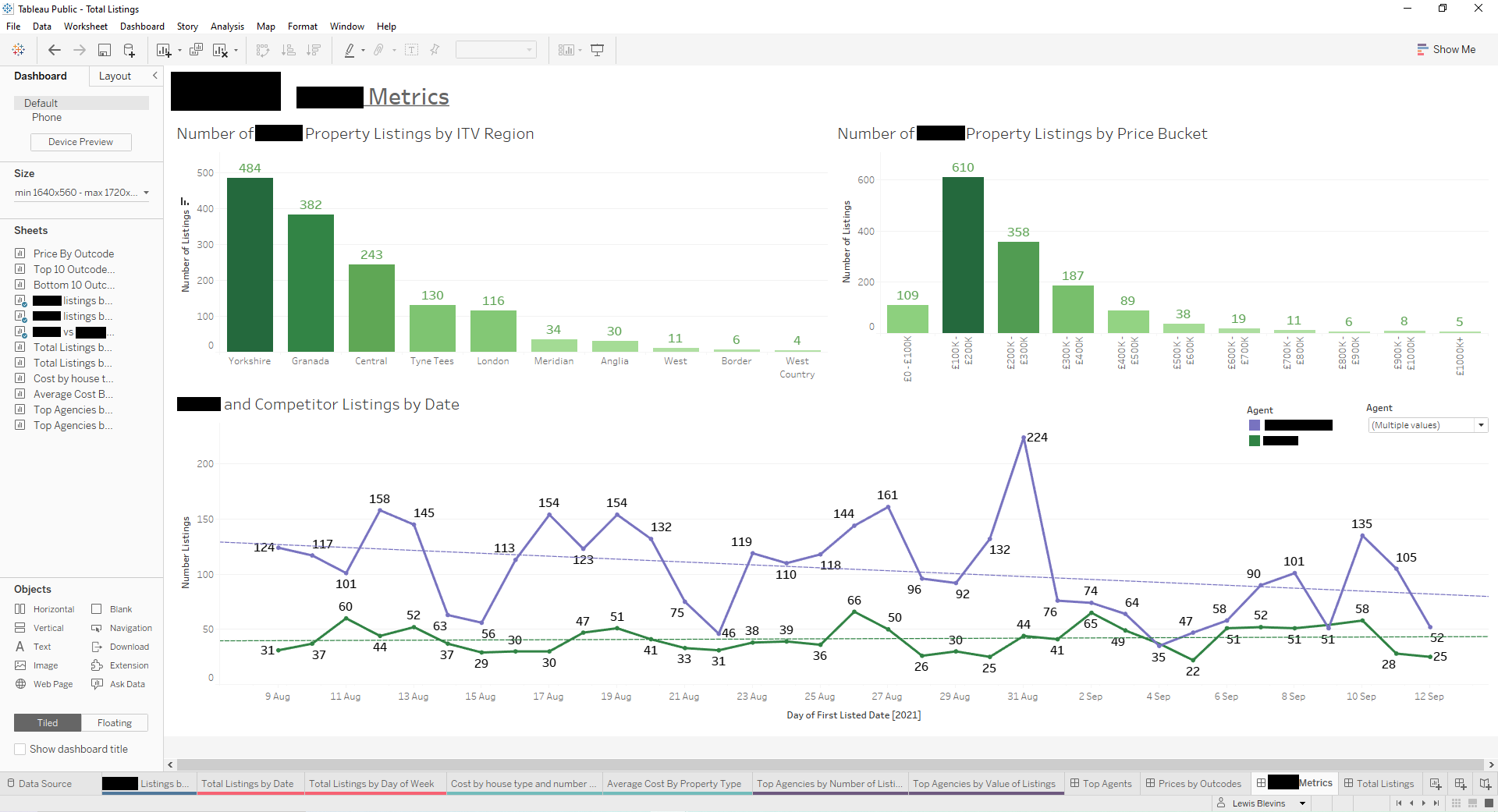
Task: Open Presentation Mode from the toolbar
Action: [x=598, y=50]
